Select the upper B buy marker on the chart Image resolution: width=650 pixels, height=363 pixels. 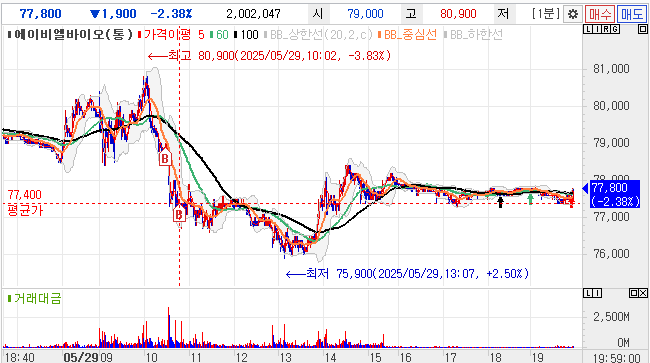click(165, 157)
